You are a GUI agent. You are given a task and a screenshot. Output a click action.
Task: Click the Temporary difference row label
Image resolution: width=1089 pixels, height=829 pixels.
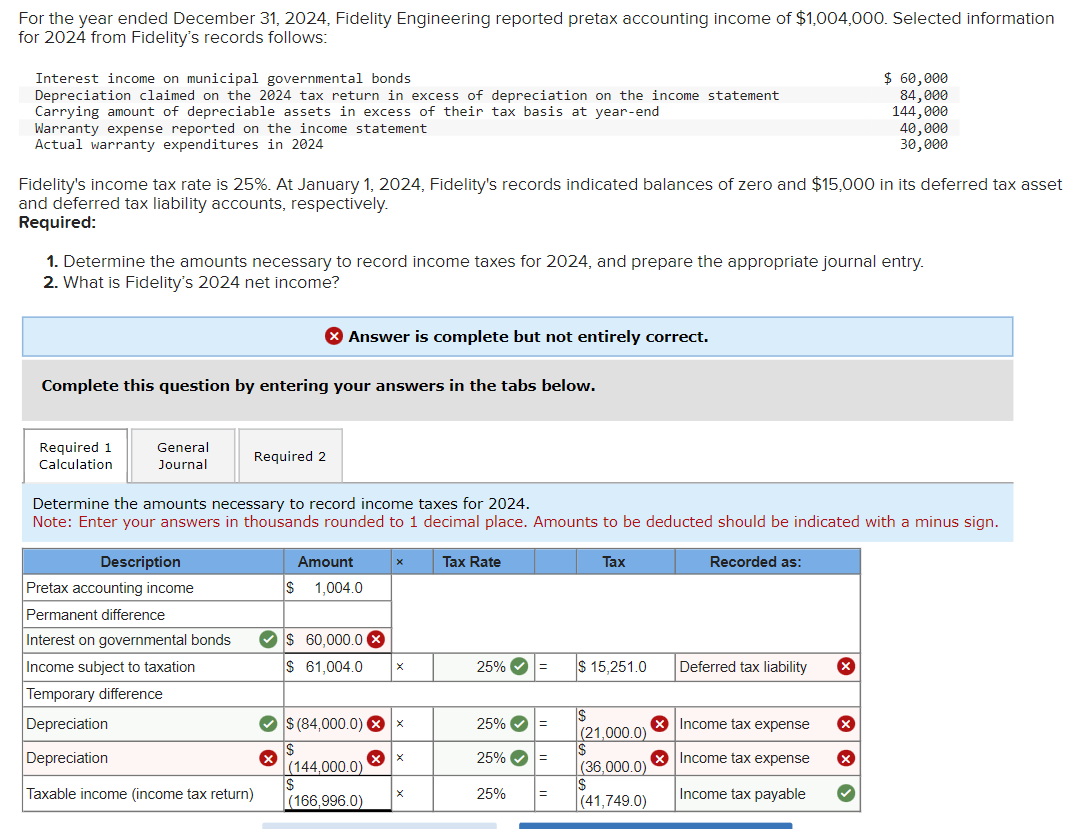click(x=94, y=694)
